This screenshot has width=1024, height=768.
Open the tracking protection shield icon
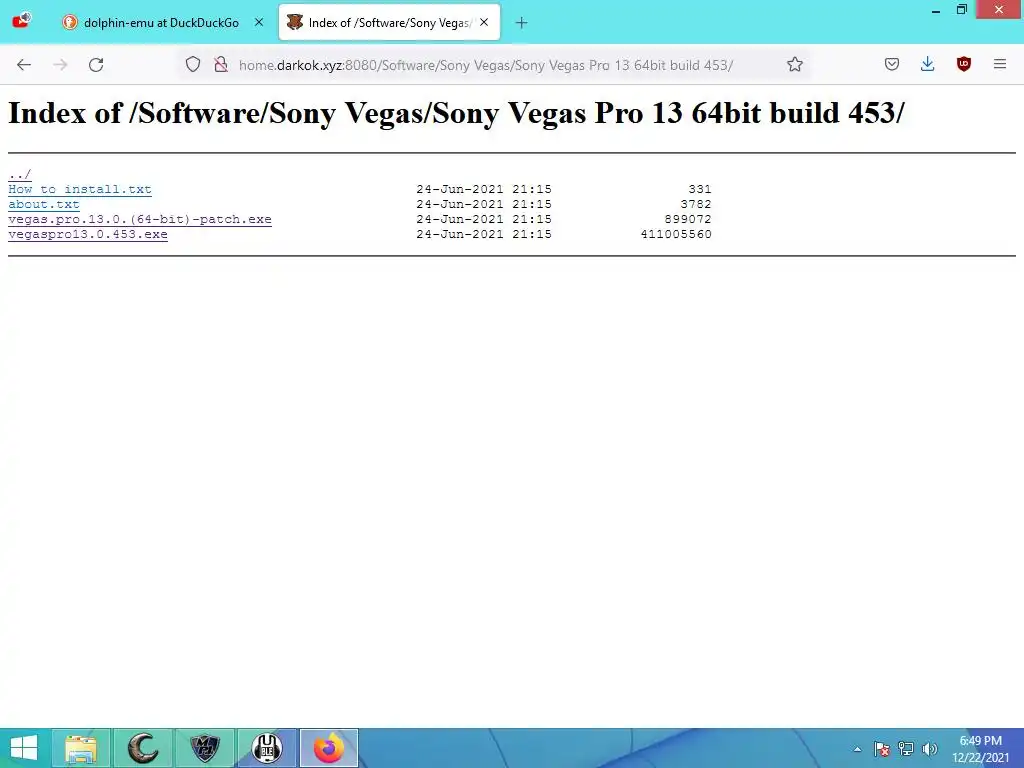click(193, 65)
